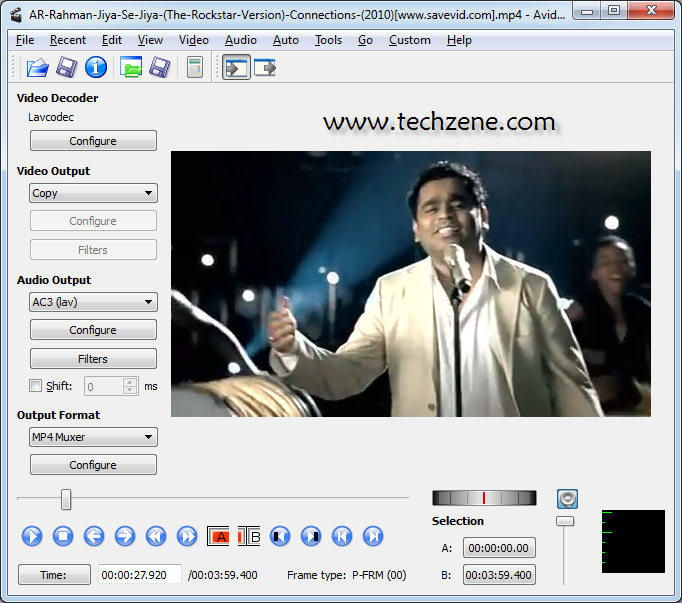Show file information with blue info icon
Viewport: 682px width, 603px height.
coord(96,67)
